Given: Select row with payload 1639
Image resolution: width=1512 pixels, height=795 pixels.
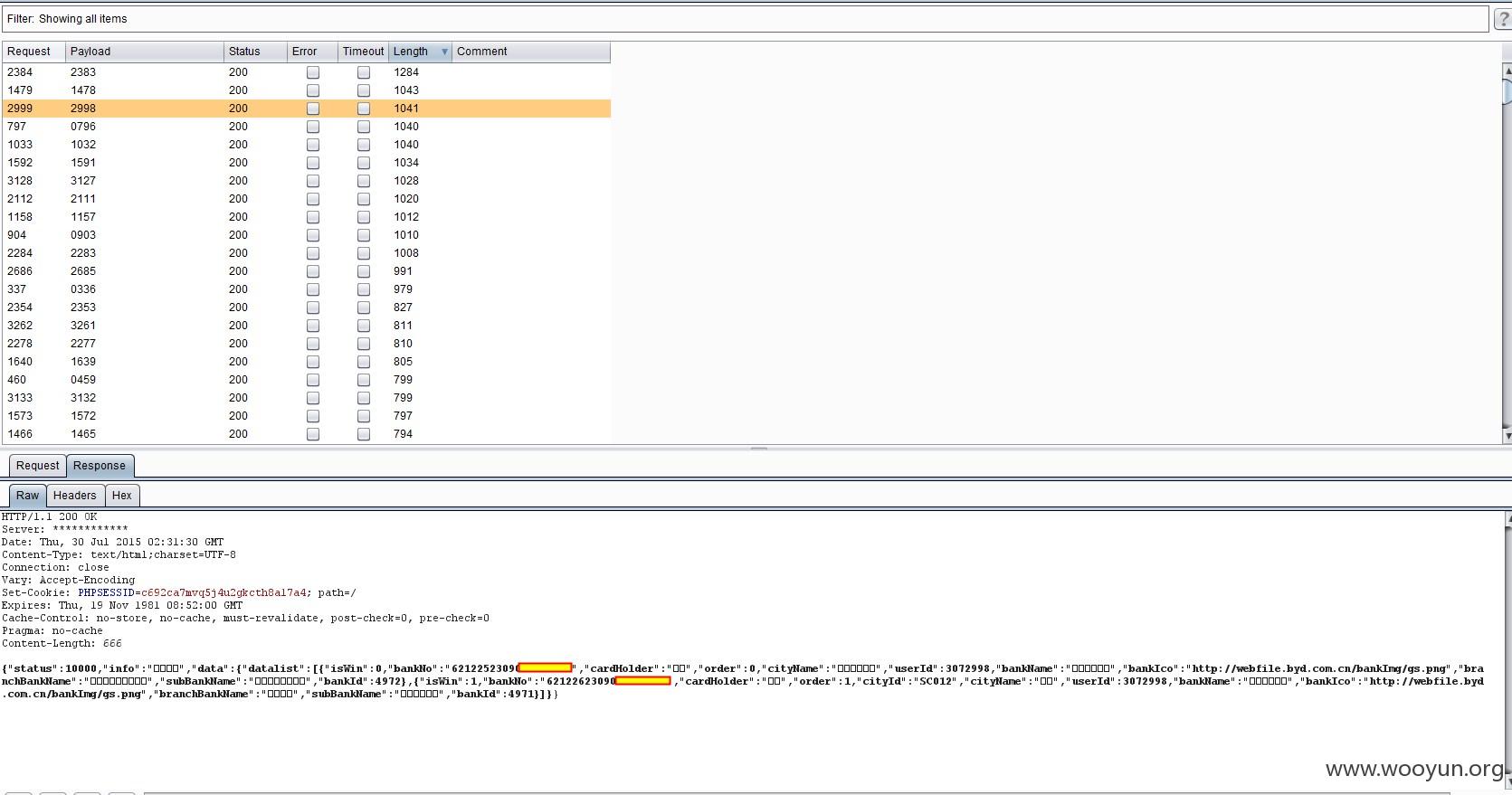Looking at the screenshot, I should pyautogui.click(x=306, y=362).
